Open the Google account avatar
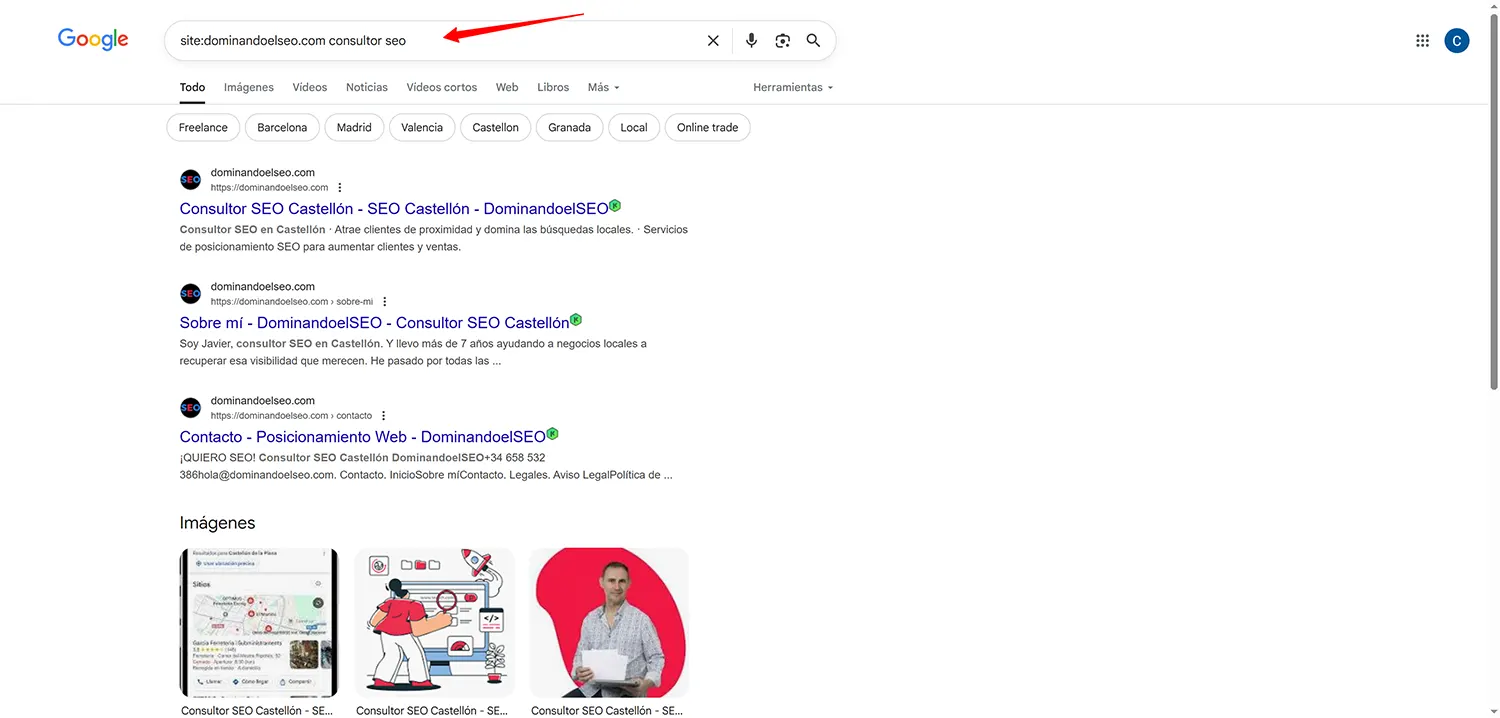The height and width of the screenshot is (718, 1500). click(1457, 41)
